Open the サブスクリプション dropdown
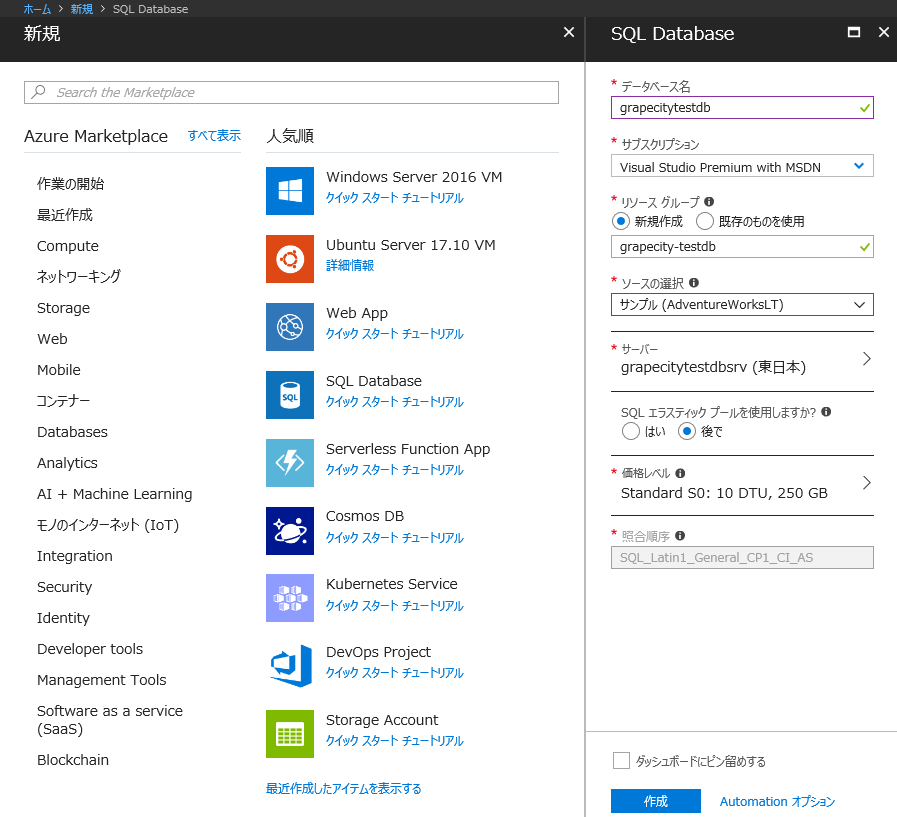The height and width of the screenshot is (817, 897). click(x=742, y=166)
